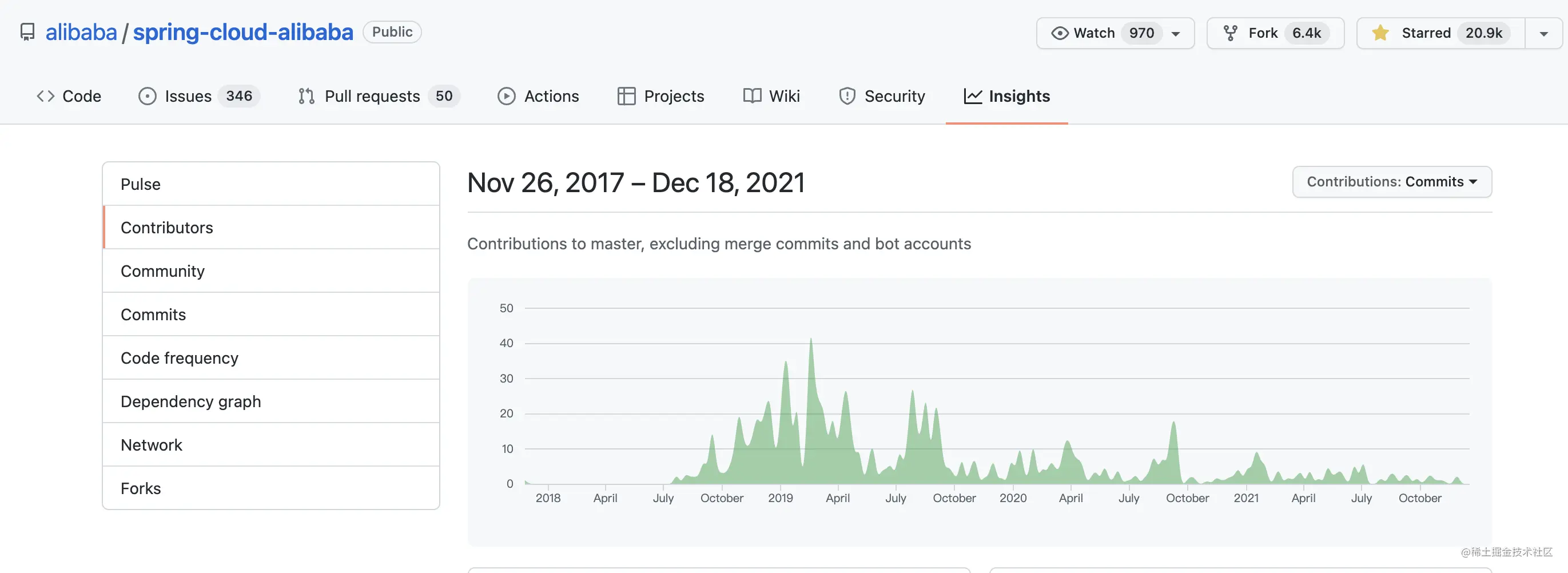Click the Actions play icon
1568x573 pixels.
tap(507, 96)
